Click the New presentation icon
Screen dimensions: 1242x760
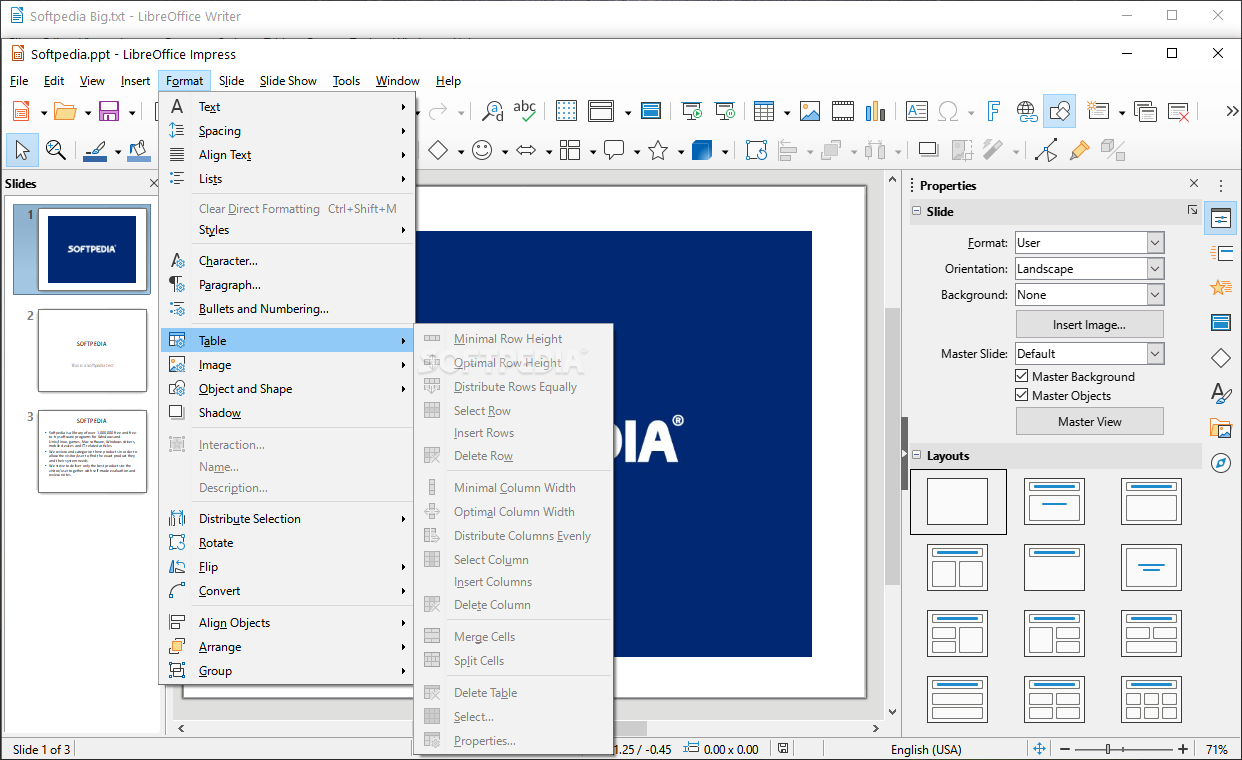(x=21, y=111)
